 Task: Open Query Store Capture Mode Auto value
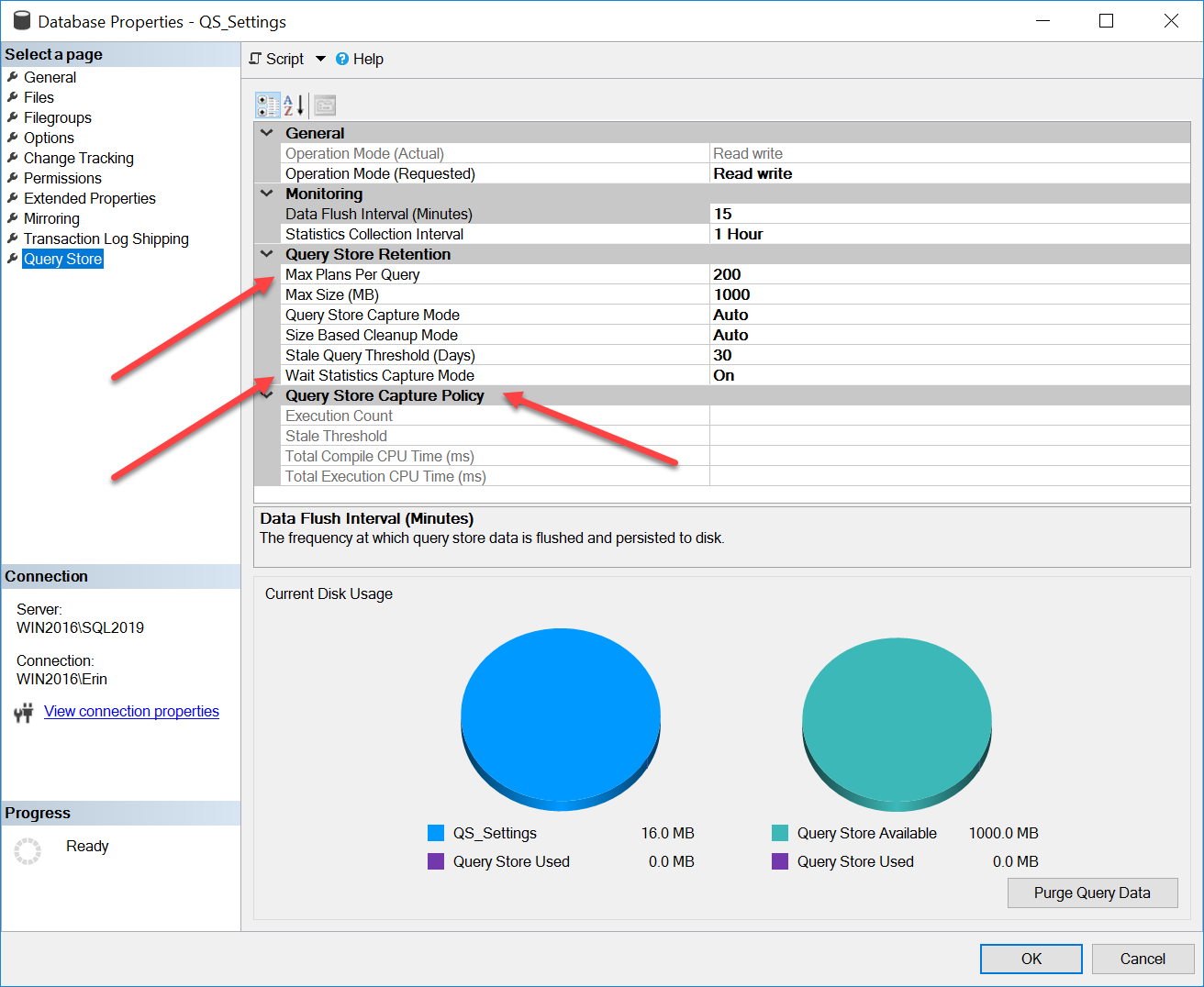pos(950,315)
